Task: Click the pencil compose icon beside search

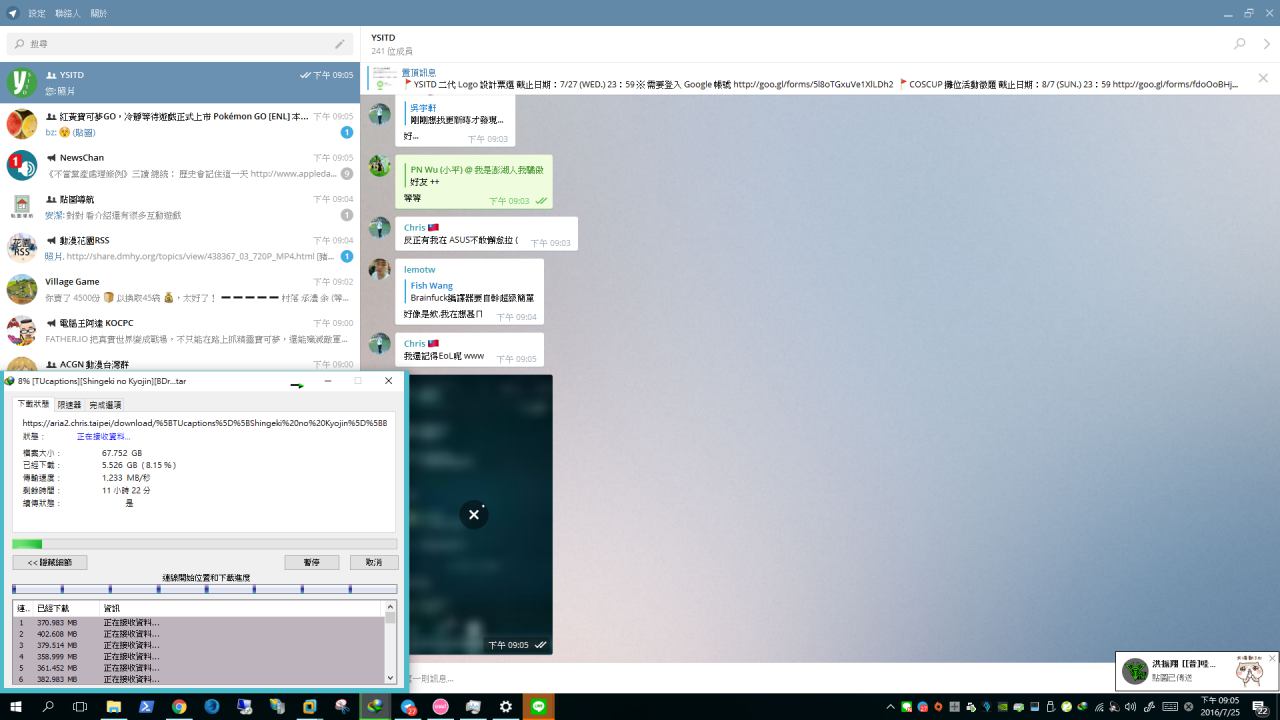Action: [x=340, y=44]
